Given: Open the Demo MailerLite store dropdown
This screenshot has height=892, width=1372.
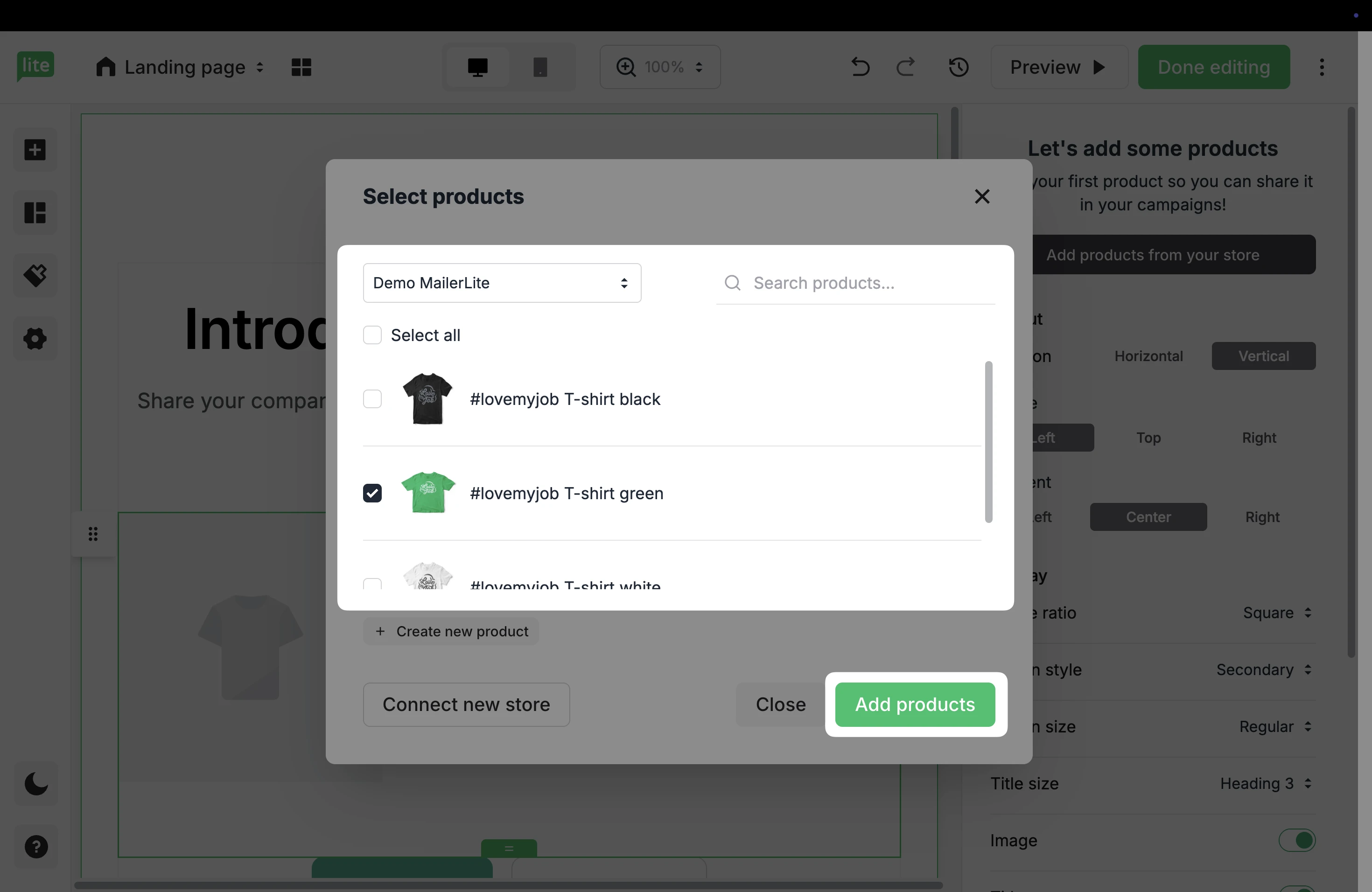Looking at the screenshot, I should 502,283.
